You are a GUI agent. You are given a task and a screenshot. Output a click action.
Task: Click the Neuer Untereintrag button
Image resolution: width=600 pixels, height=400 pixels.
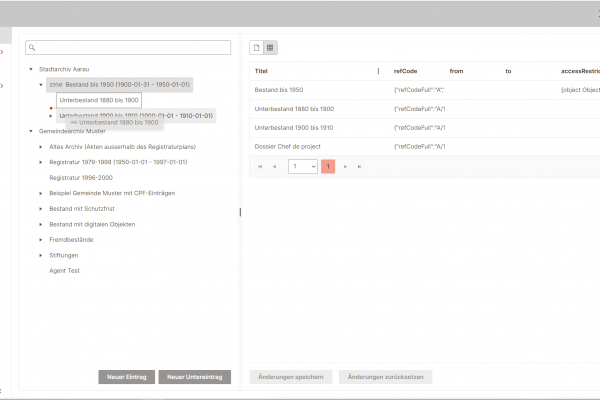click(x=194, y=377)
